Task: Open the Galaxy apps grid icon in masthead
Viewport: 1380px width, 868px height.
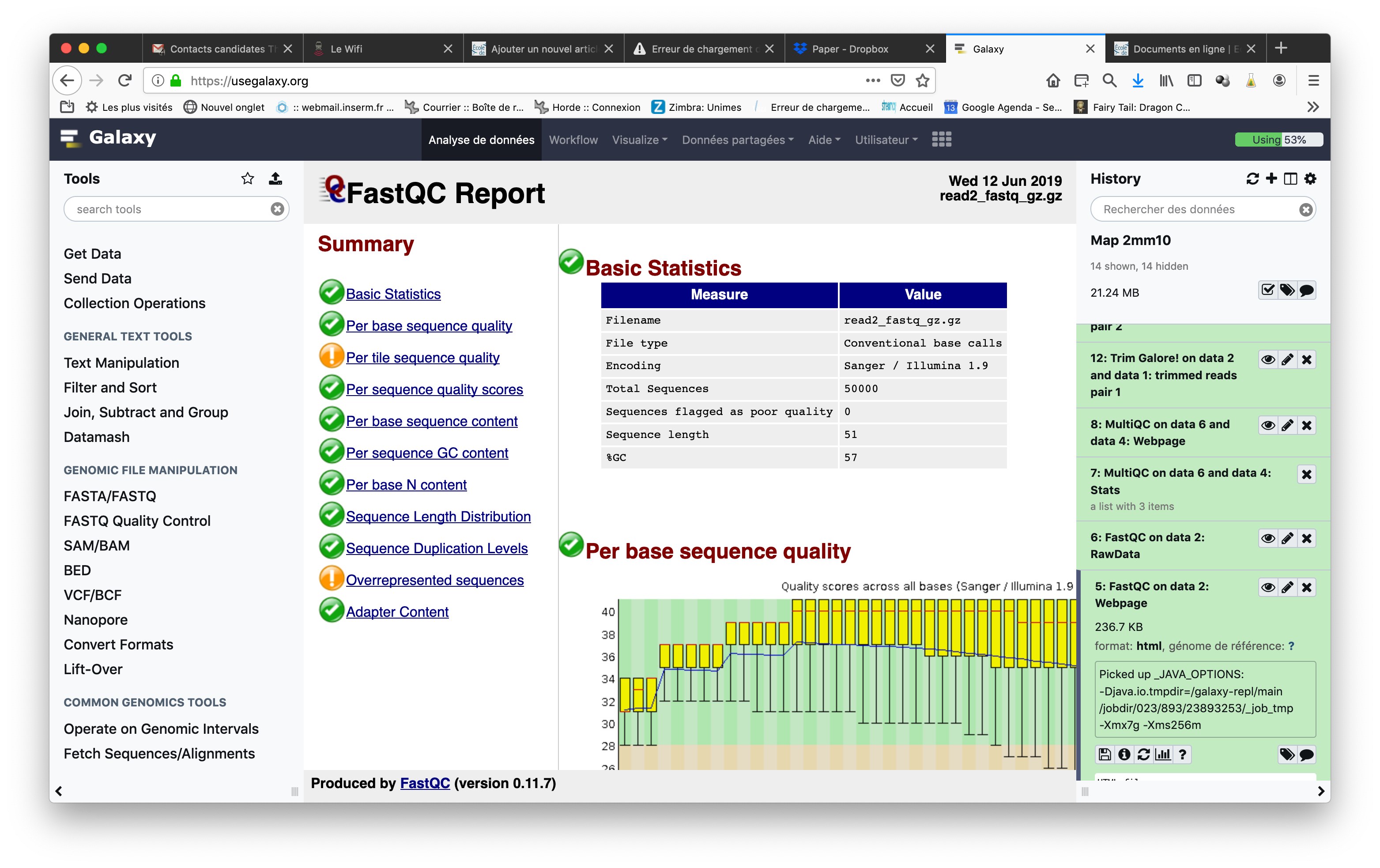Action: (x=942, y=140)
